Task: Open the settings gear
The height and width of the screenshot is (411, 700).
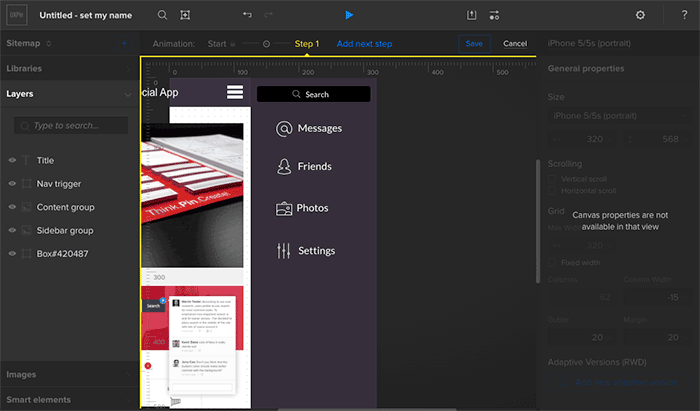Action: 640,15
